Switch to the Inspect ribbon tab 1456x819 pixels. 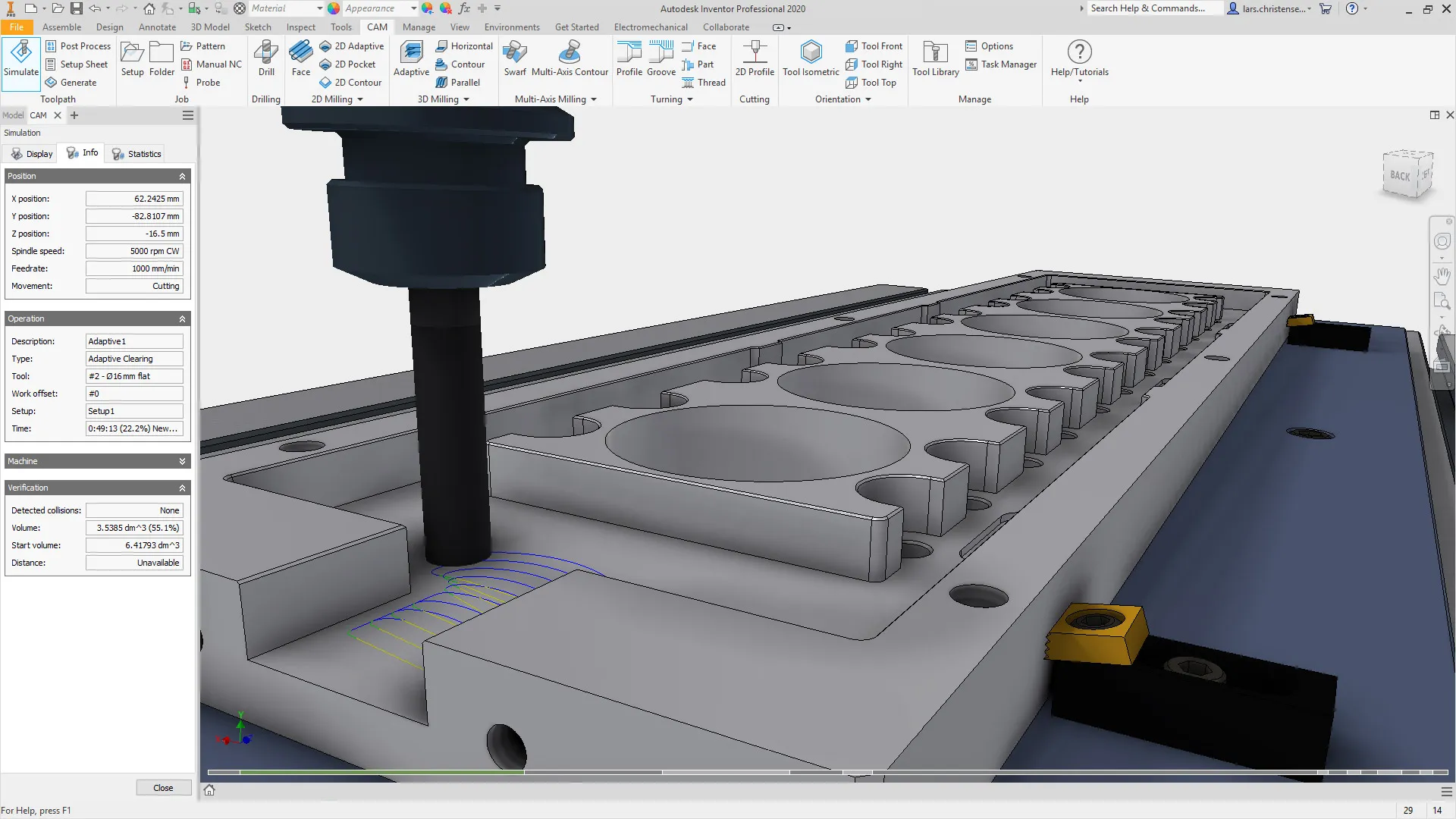pyautogui.click(x=300, y=27)
